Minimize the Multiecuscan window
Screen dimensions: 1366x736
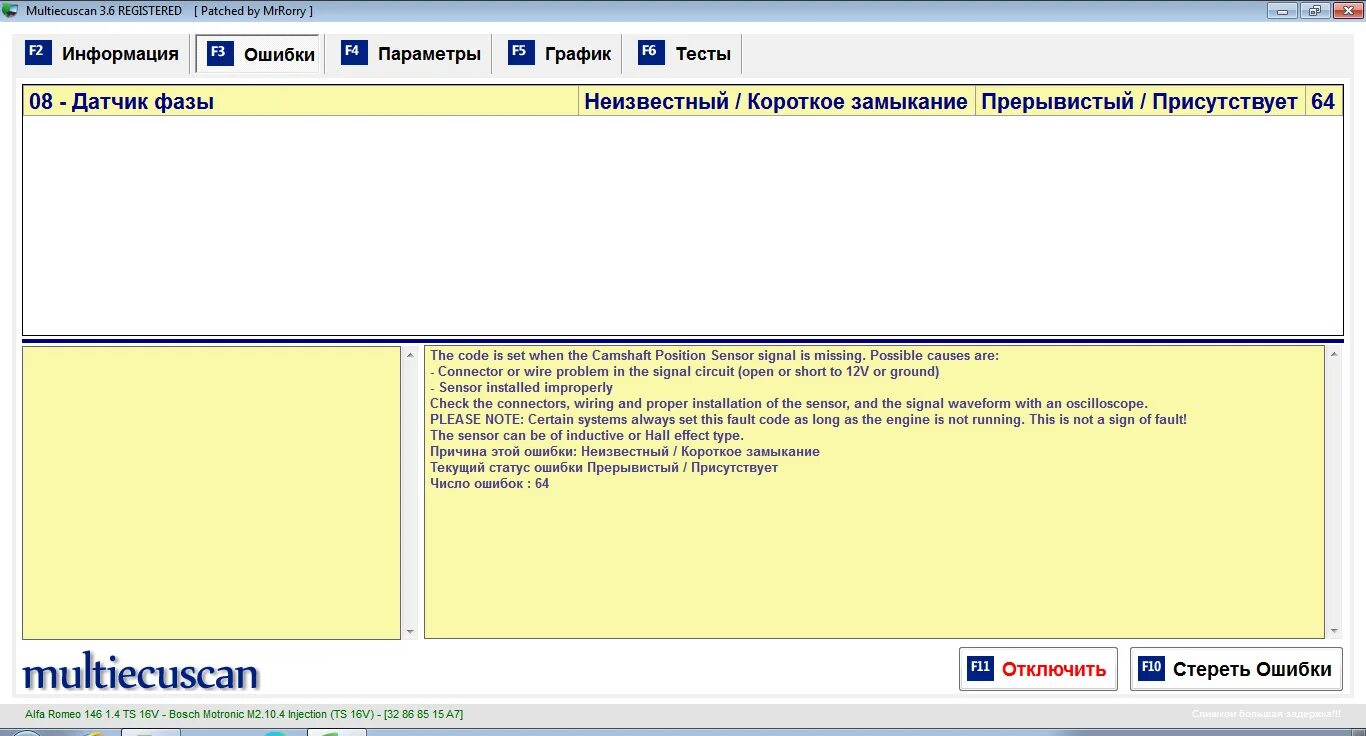tap(1283, 10)
